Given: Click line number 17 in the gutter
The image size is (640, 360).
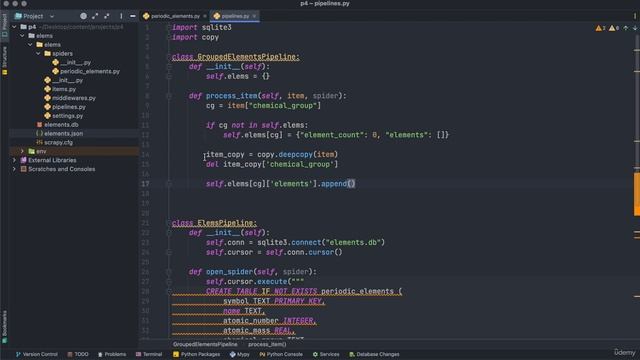Looking at the screenshot, I should click(x=145, y=184).
